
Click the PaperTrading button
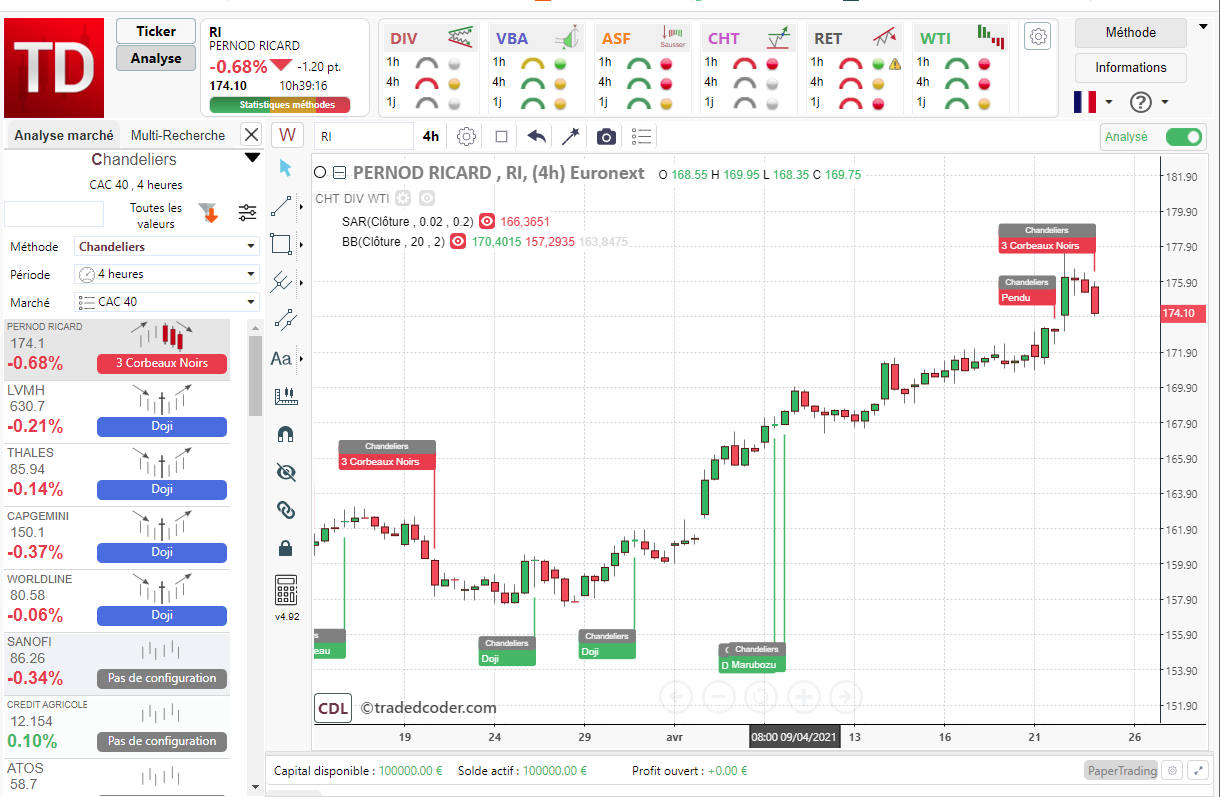(x=1121, y=770)
